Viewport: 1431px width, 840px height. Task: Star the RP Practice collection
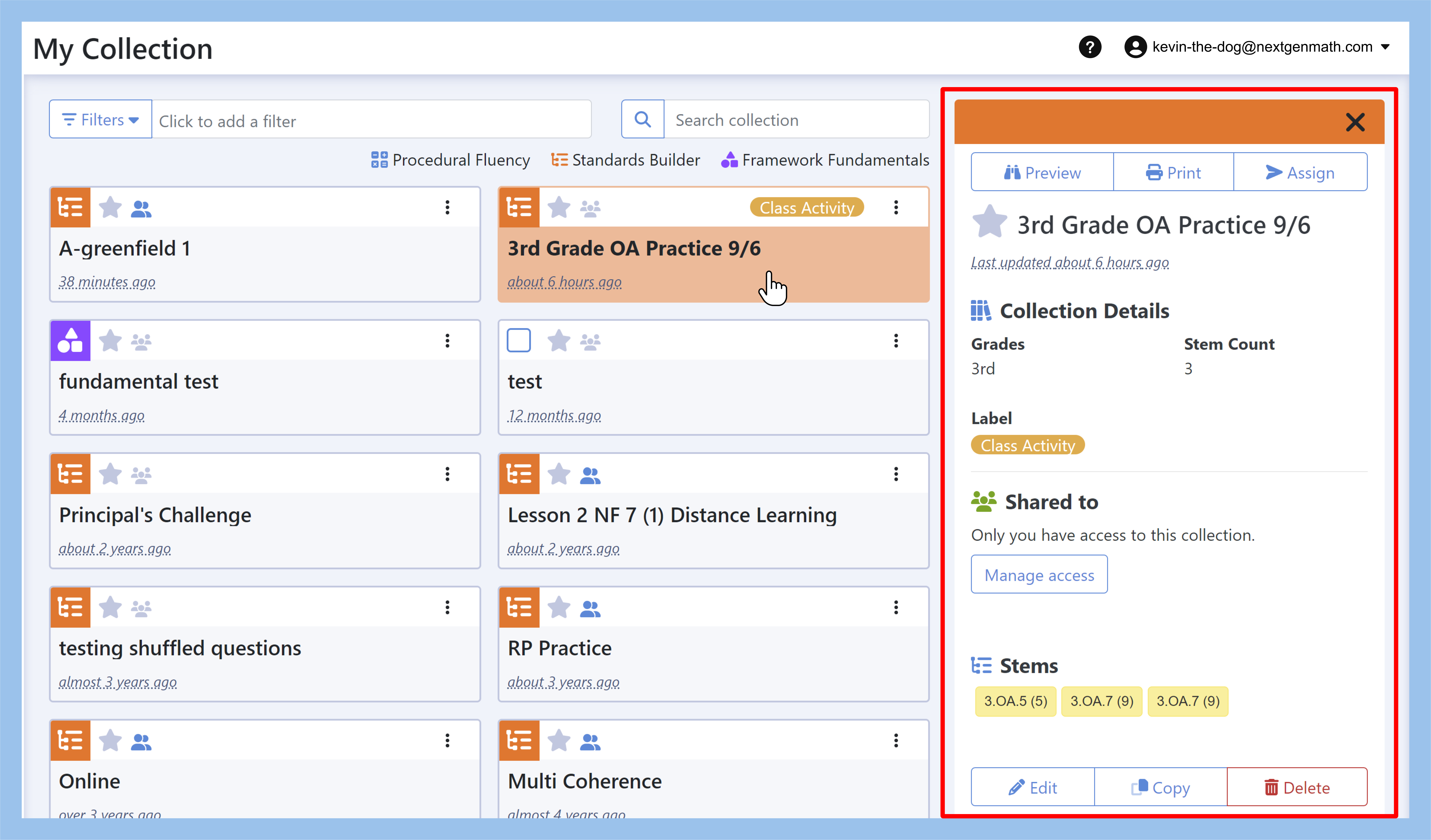tap(559, 607)
